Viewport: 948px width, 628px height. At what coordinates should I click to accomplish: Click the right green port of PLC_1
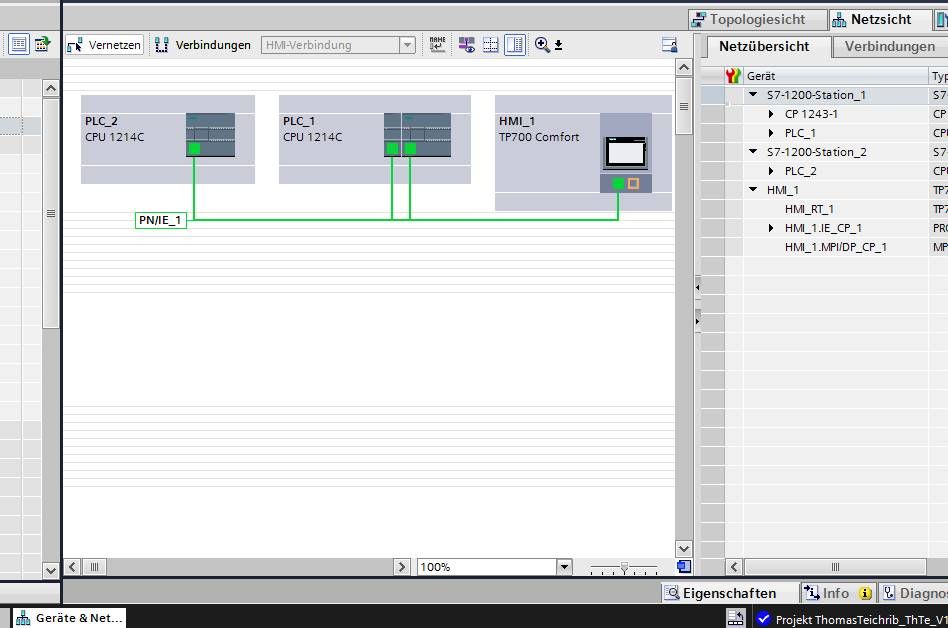411,149
